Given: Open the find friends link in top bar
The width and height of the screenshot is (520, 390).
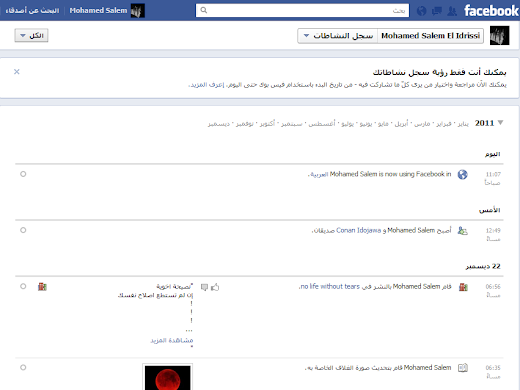Looking at the screenshot, I should pos(32,11).
